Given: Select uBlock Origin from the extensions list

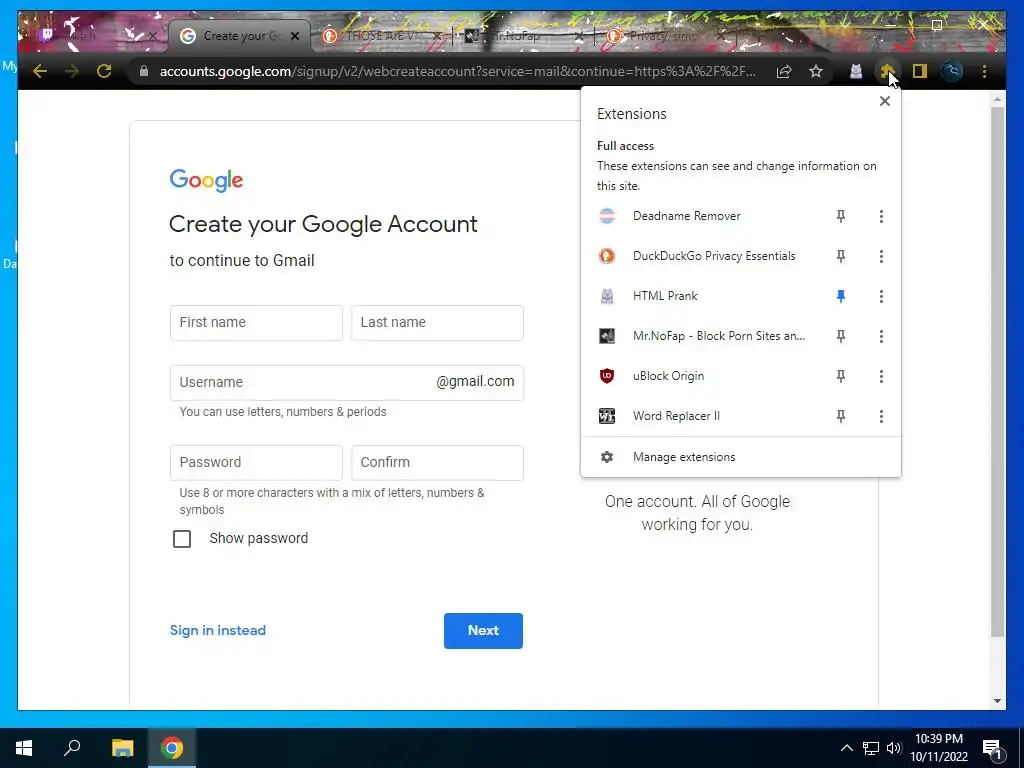Looking at the screenshot, I should point(668,376).
